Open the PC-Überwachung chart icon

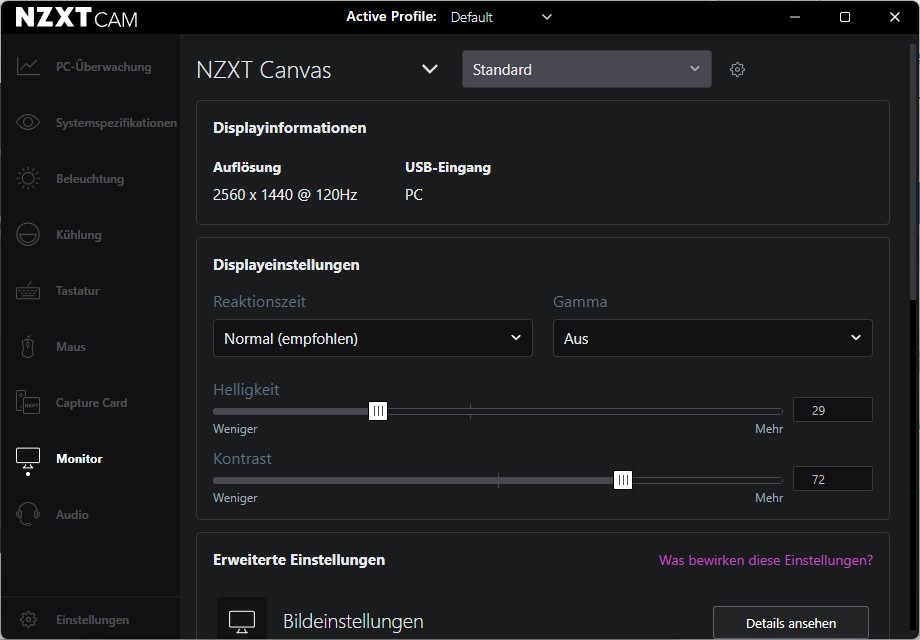point(28,67)
